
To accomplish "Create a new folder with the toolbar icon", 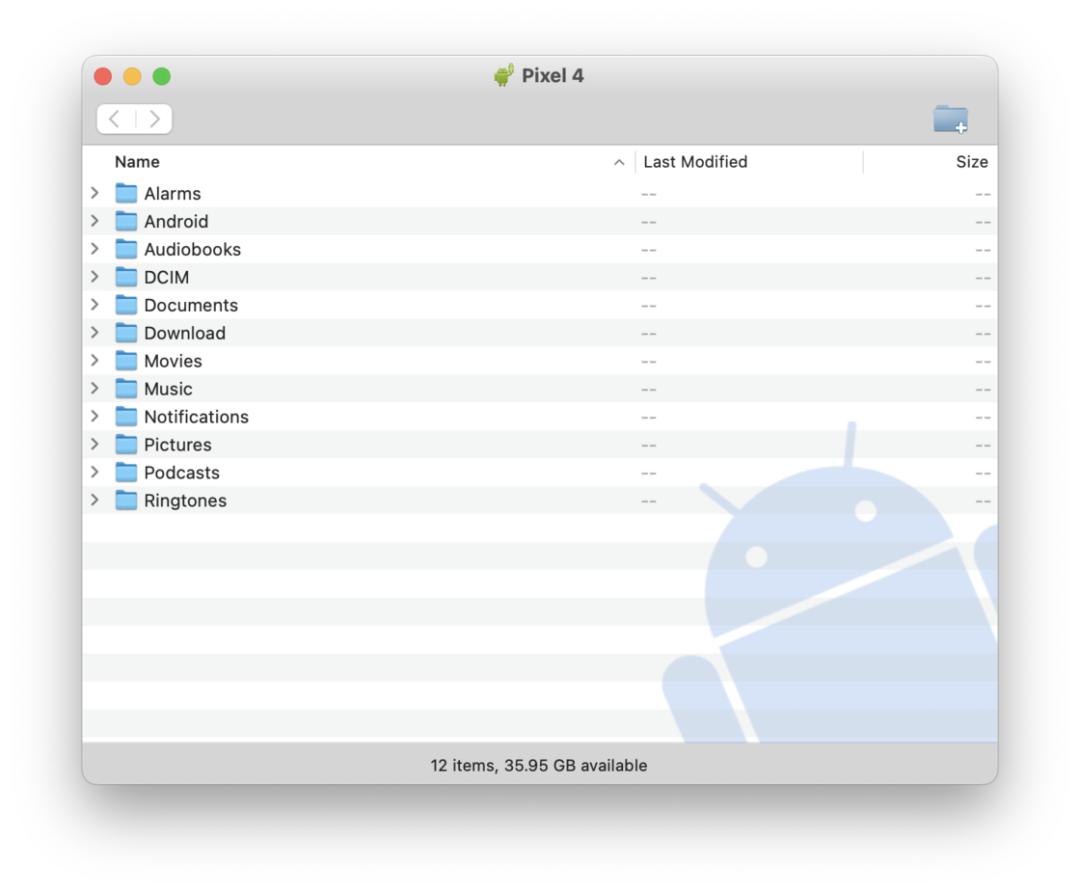I will pos(951,119).
